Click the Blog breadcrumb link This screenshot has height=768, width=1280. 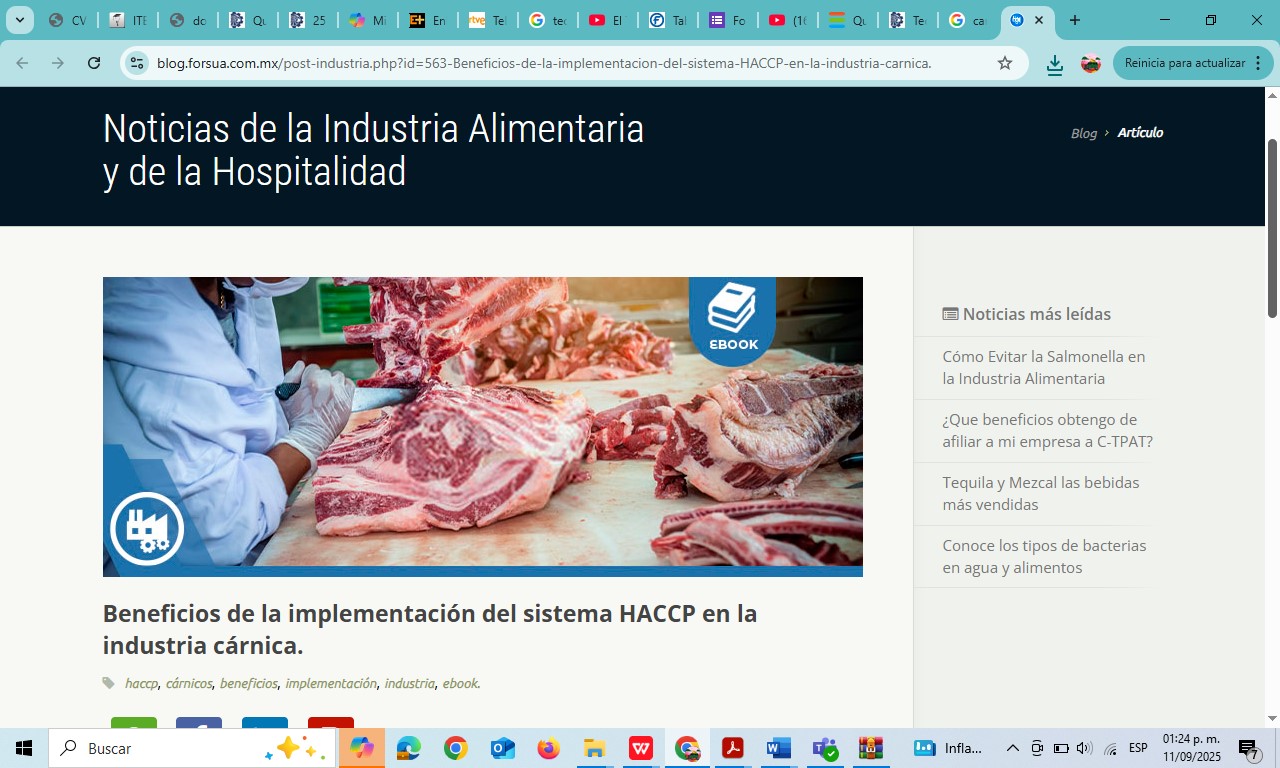pyautogui.click(x=1083, y=133)
